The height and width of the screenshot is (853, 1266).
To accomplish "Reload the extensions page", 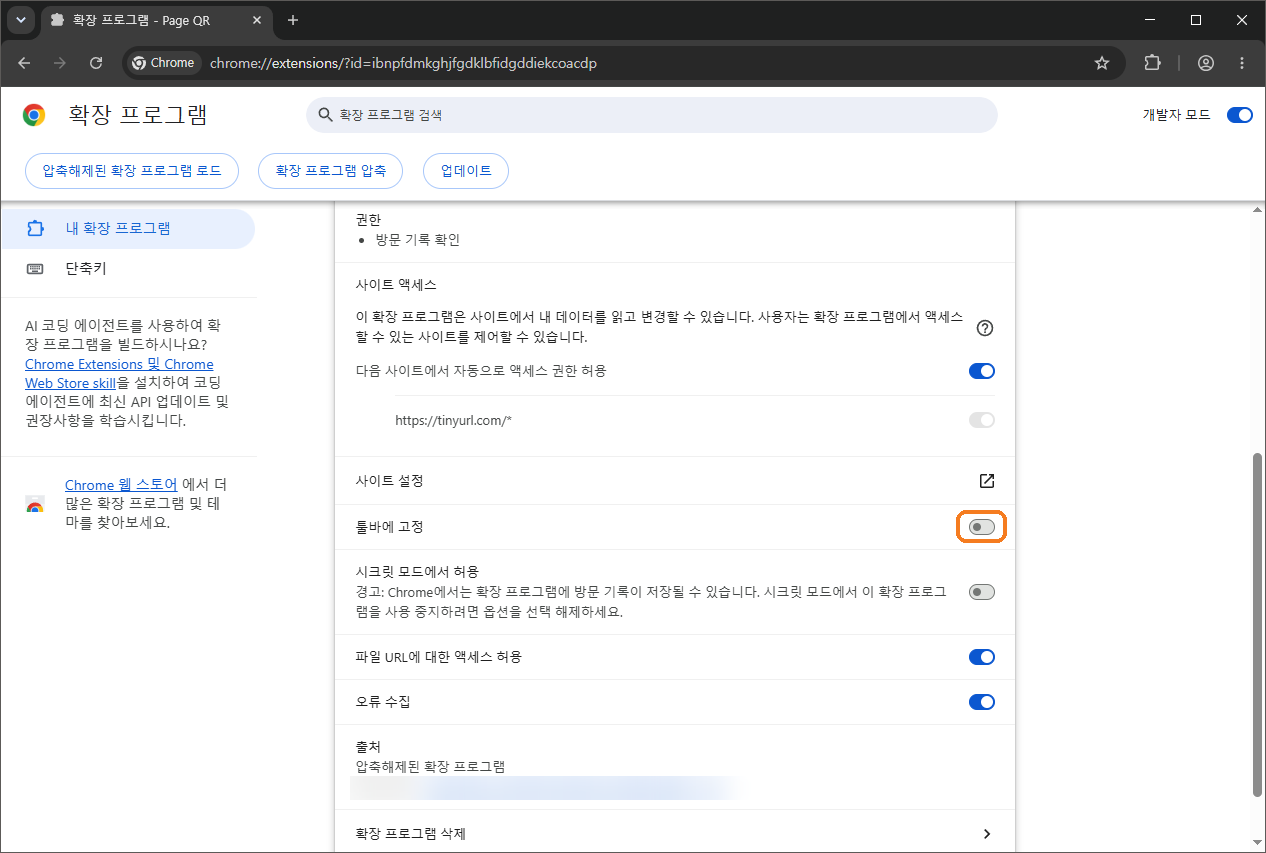I will (x=96, y=63).
